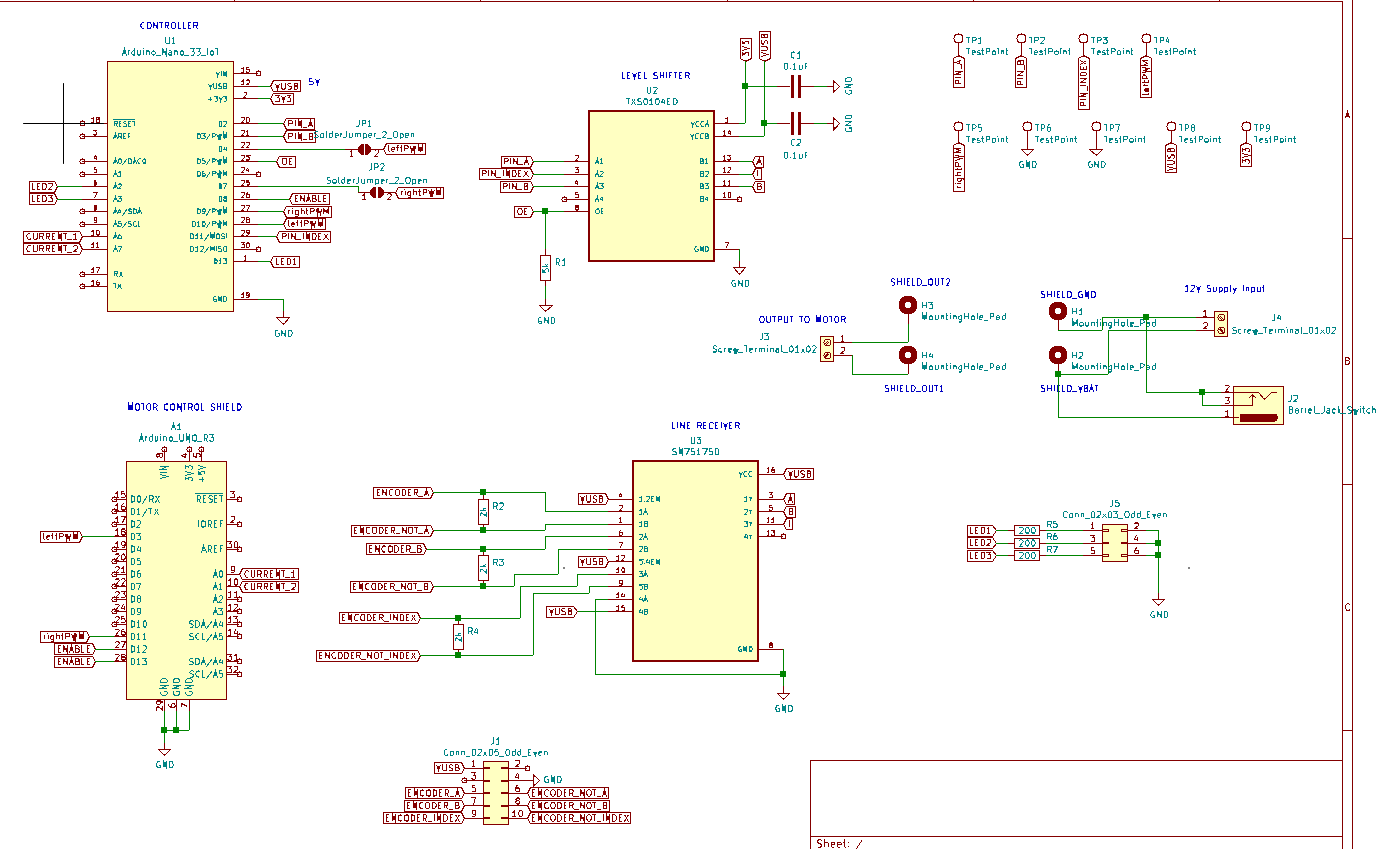Click the "CONTROLLER" title text
Viewport: 1383px width, 849px height.
click(x=169, y=26)
